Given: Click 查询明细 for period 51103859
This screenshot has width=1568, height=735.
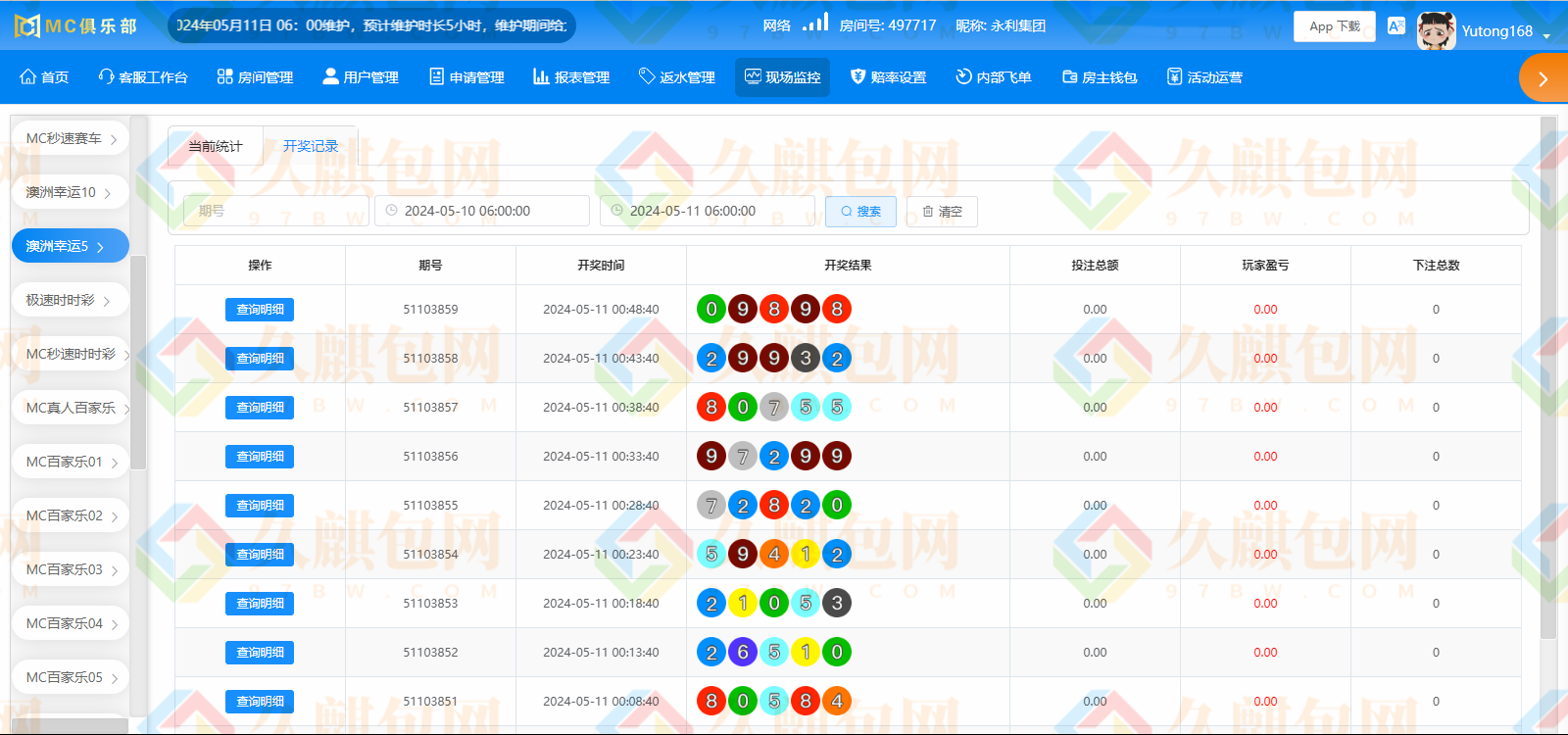Looking at the screenshot, I should click(x=260, y=310).
